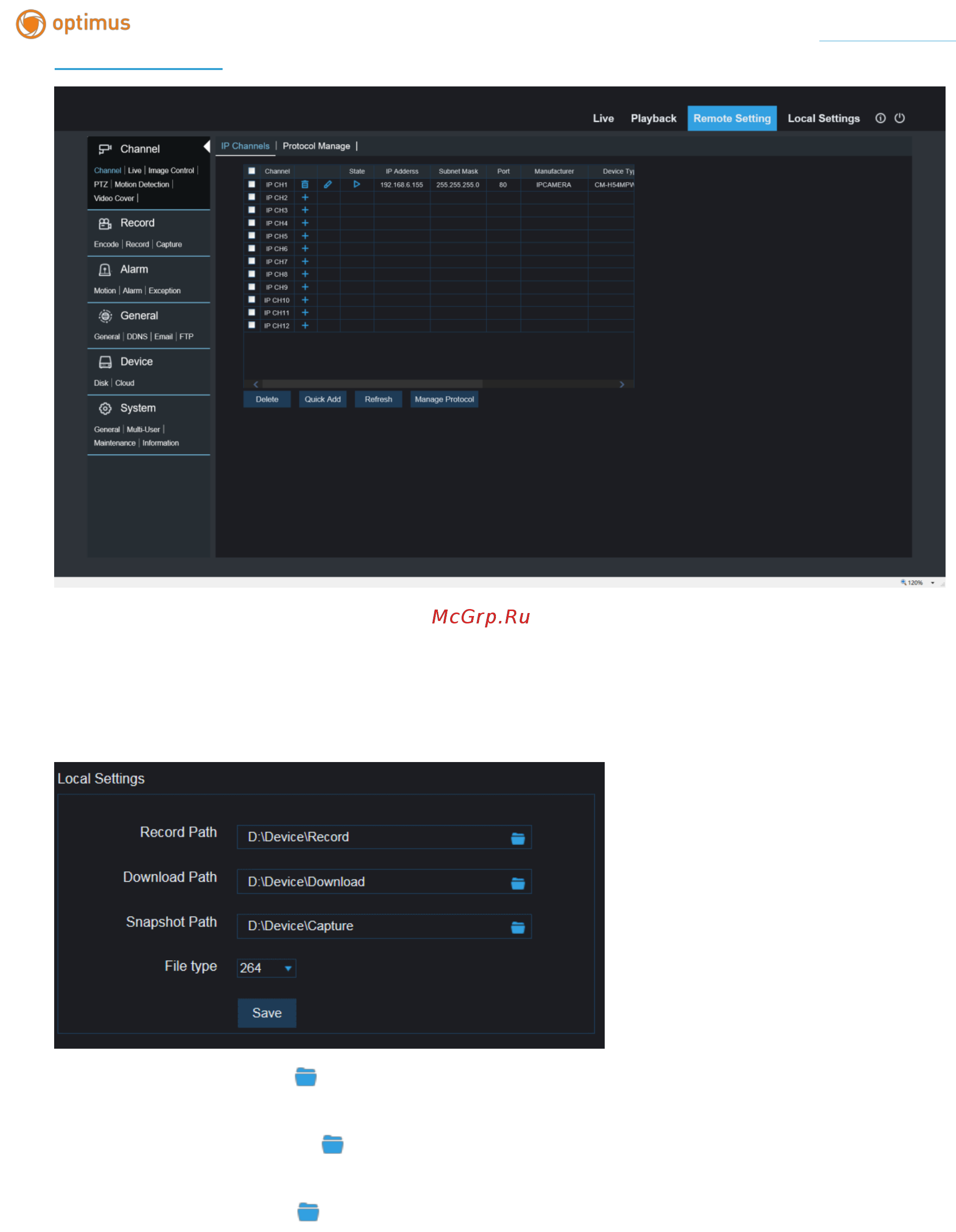The width and height of the screenshot is (956, 1232).
Task: Click the Refresh button
Action: click(x=378, y=399)
